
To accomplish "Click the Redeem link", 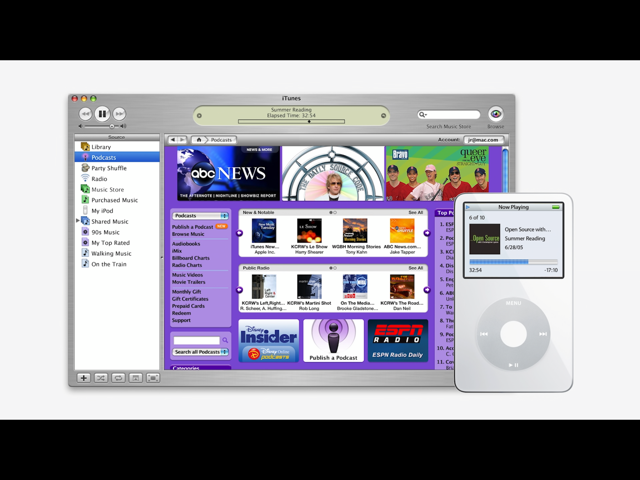I will coord(181,313).
